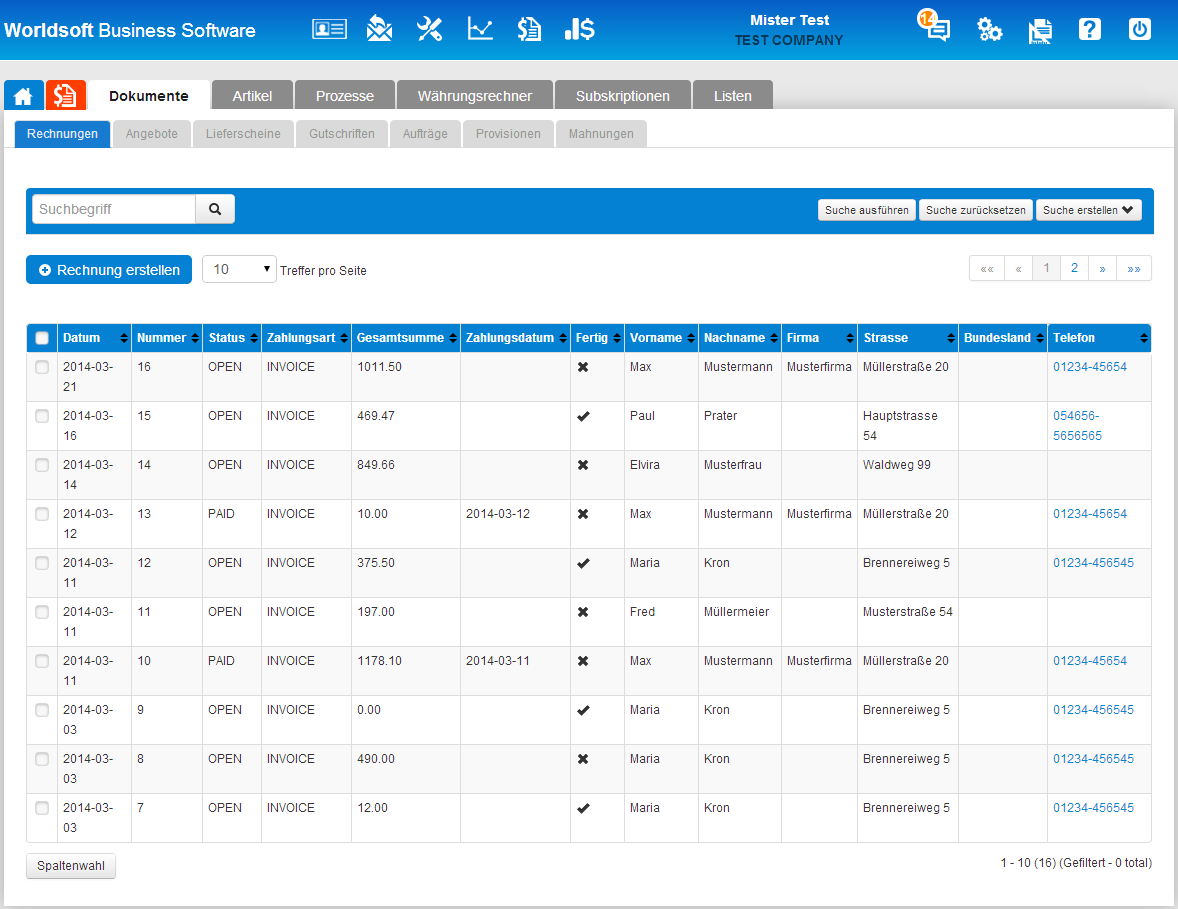Sort table by Status column
The height and width of the screenshot is (909, 1178).
tap(231, 338)
